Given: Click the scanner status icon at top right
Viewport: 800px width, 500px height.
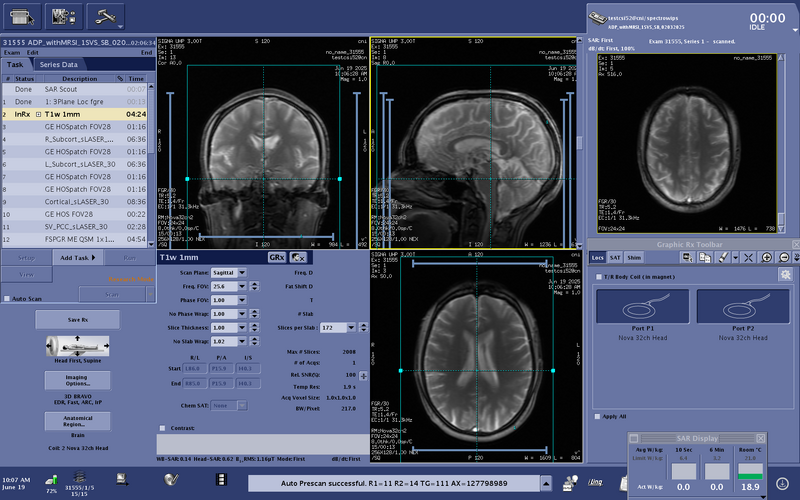Looking at the screenshot, I should tap(597, 18).
